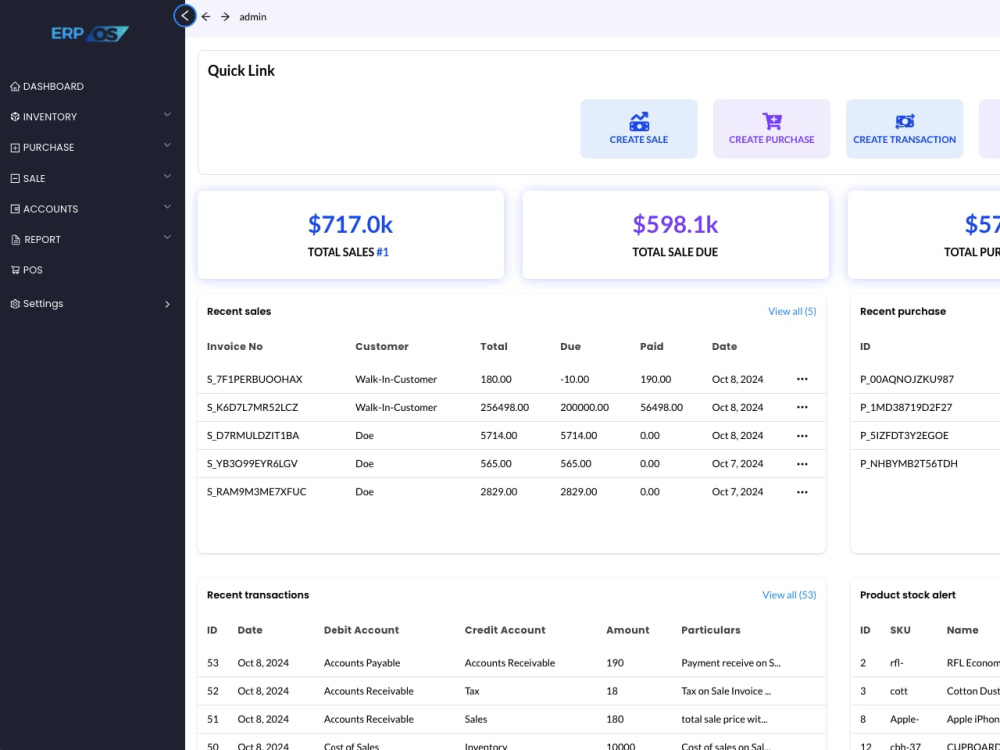Expand the Purchase menu chevron
Viewport: 1000px width, 750px height.
tap(167, 145)
